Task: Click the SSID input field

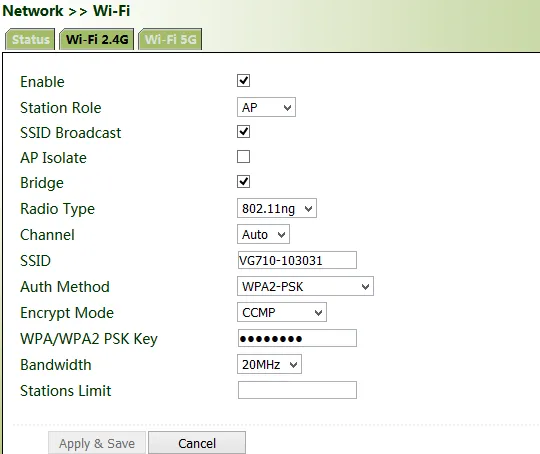Action: pos(297,260)
